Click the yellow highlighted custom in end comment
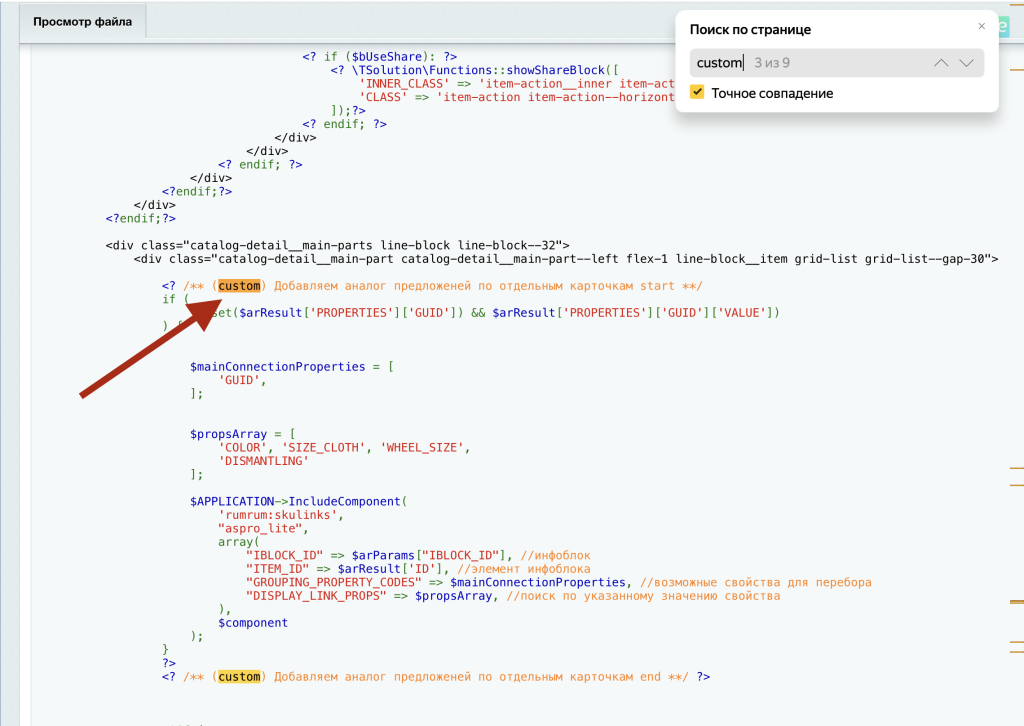 [240, 677]
